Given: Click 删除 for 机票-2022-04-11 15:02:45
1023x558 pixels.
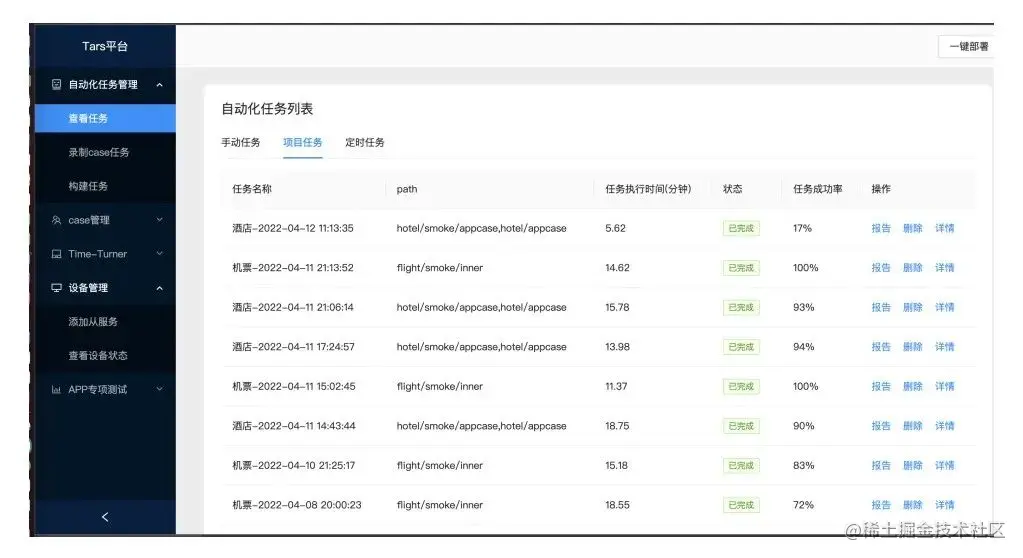Looking at the screenshot, I should point(913,386).
